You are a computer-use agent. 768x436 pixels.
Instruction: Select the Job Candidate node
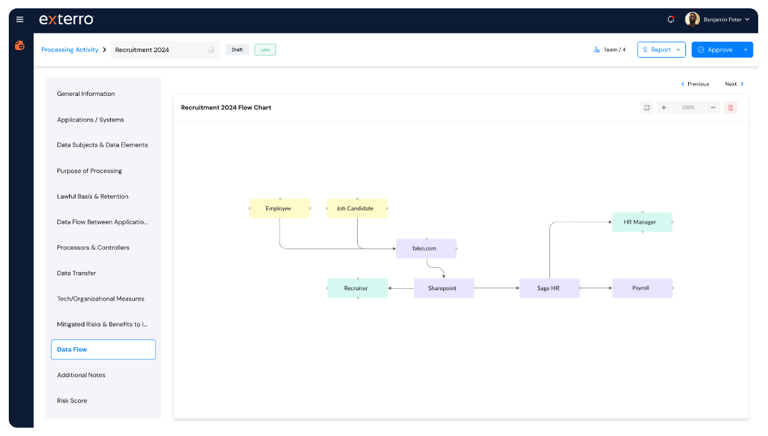point(357,208)
